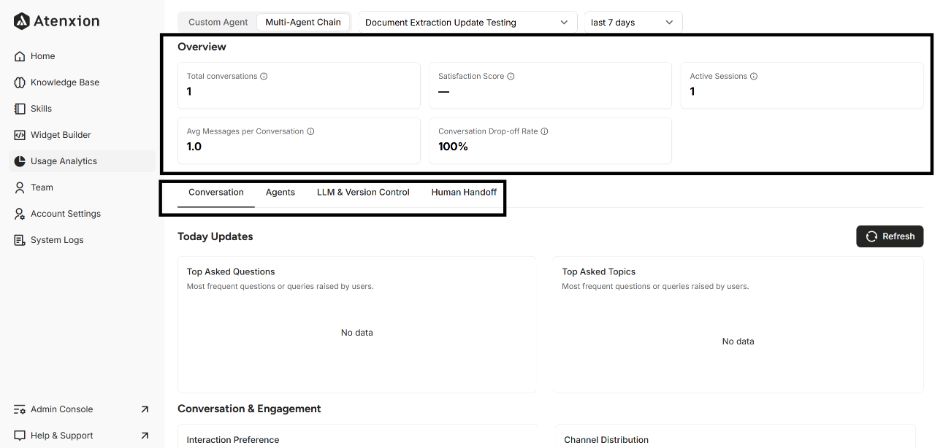Click the Avg Messages per Conversation card
The width and height of the screenshot is (936, 448).
coord(298,140)
